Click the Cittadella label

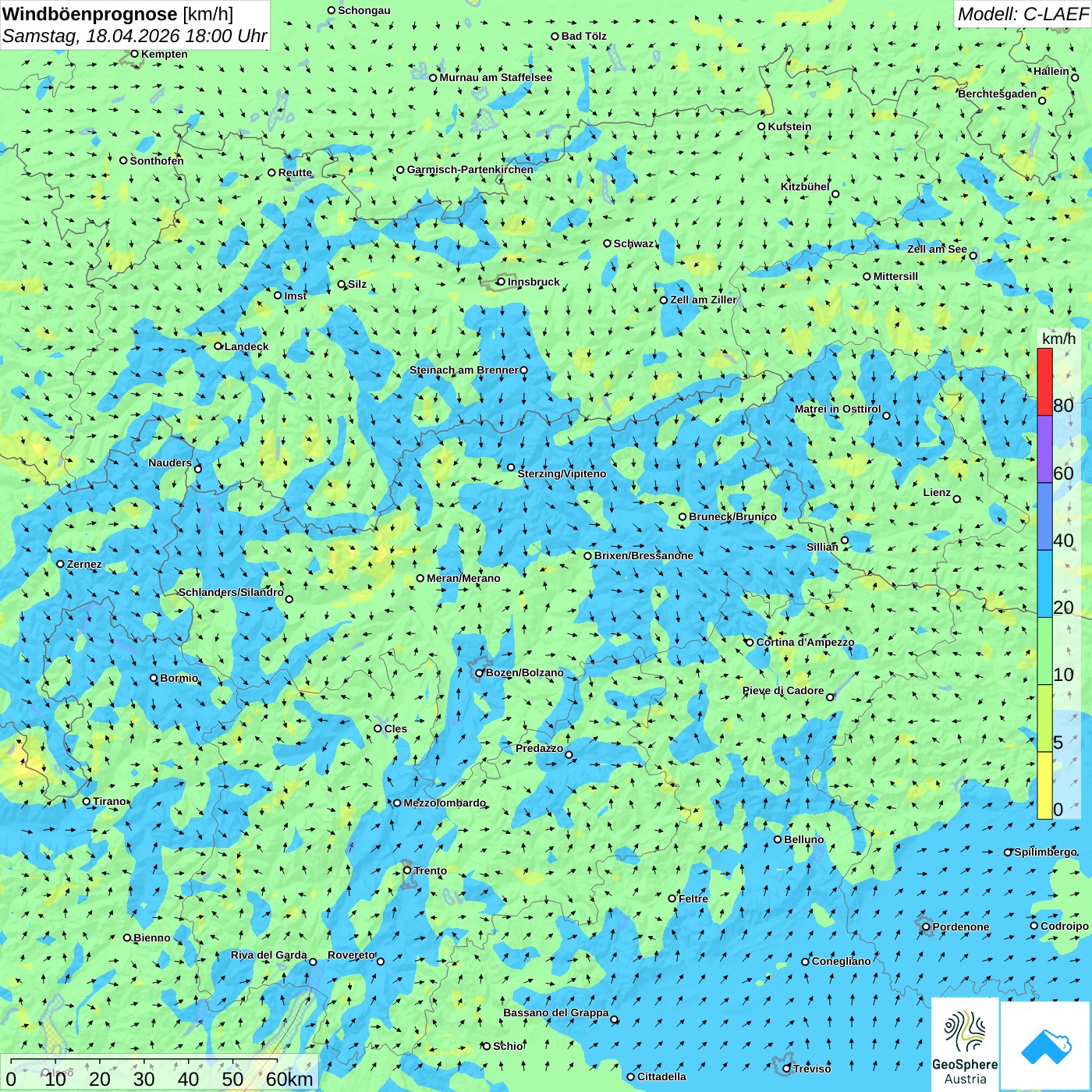[x=661, y=1076]
